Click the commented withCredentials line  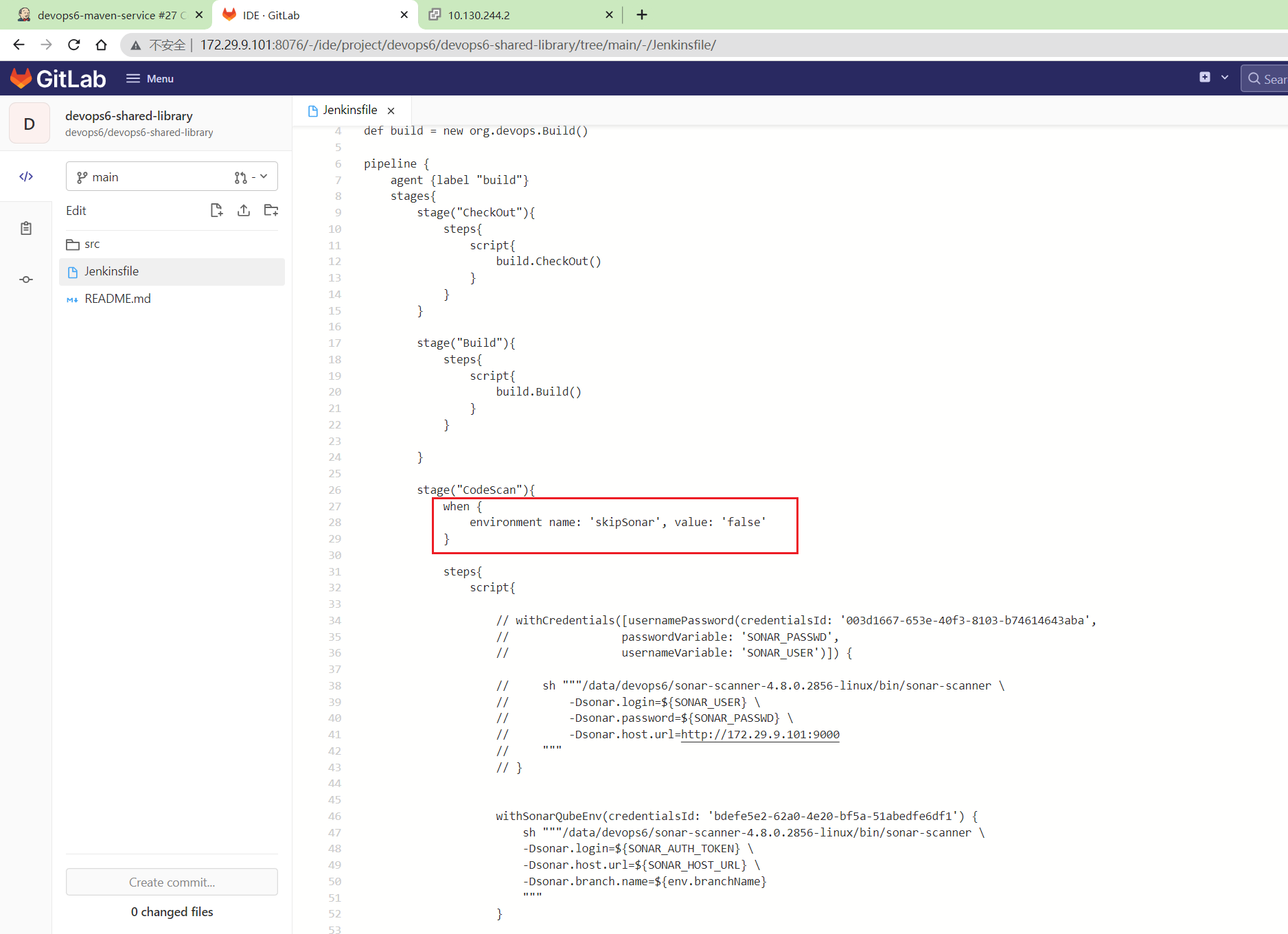pos(796,620)
